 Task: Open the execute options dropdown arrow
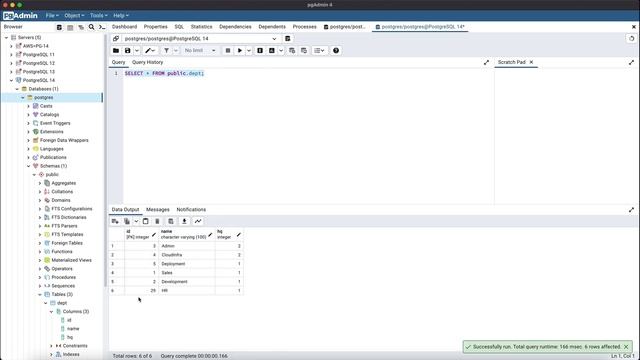(x=249, y=51)
